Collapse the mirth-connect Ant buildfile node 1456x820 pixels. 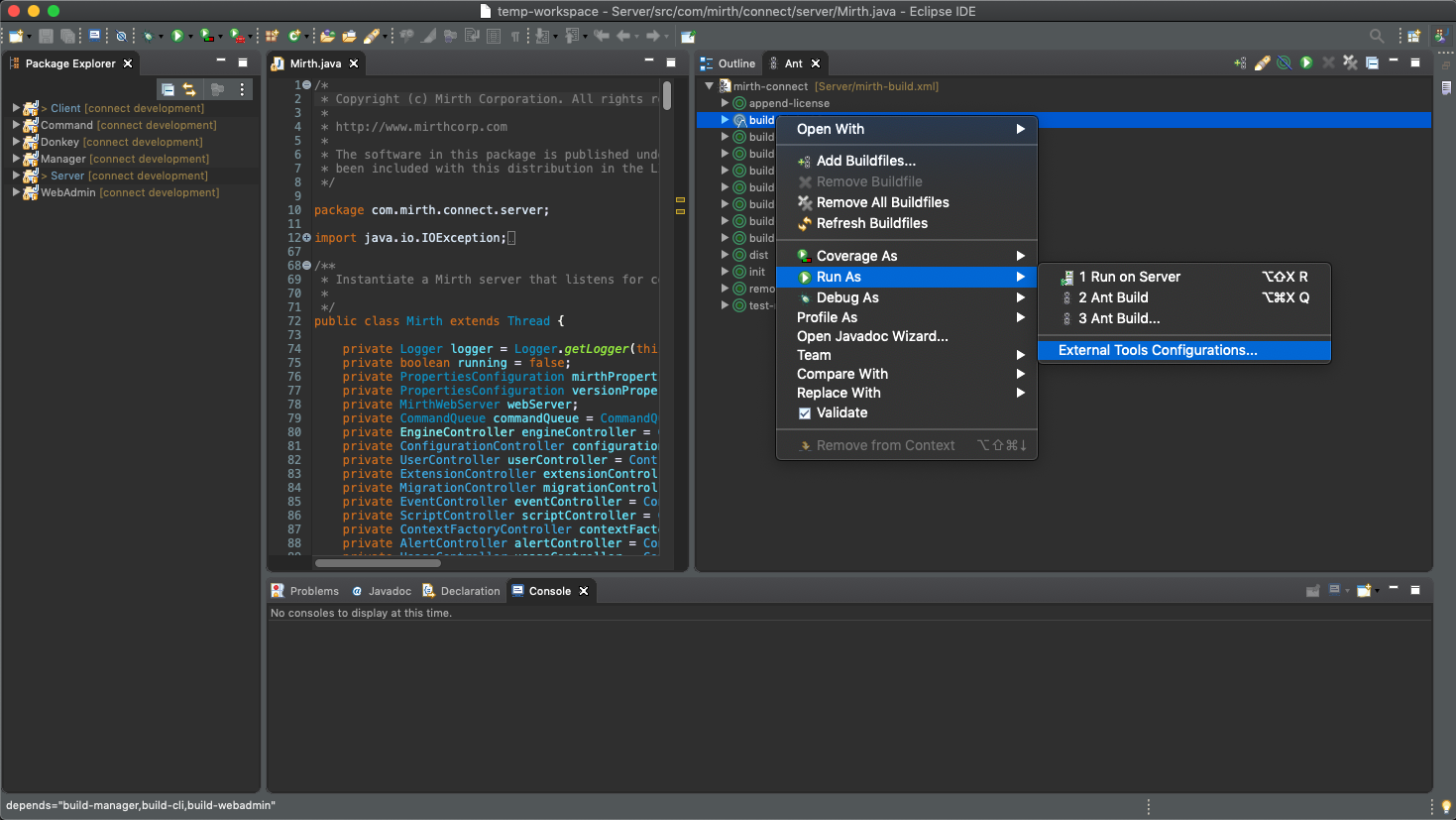[710, 86]
